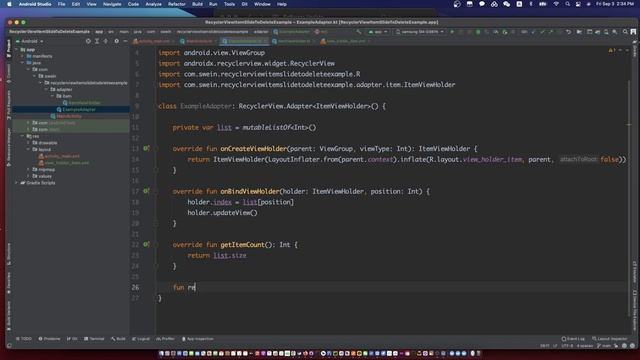Click the Make Project hammer icon
640x360 pixels.
click(x=359, y=32)
